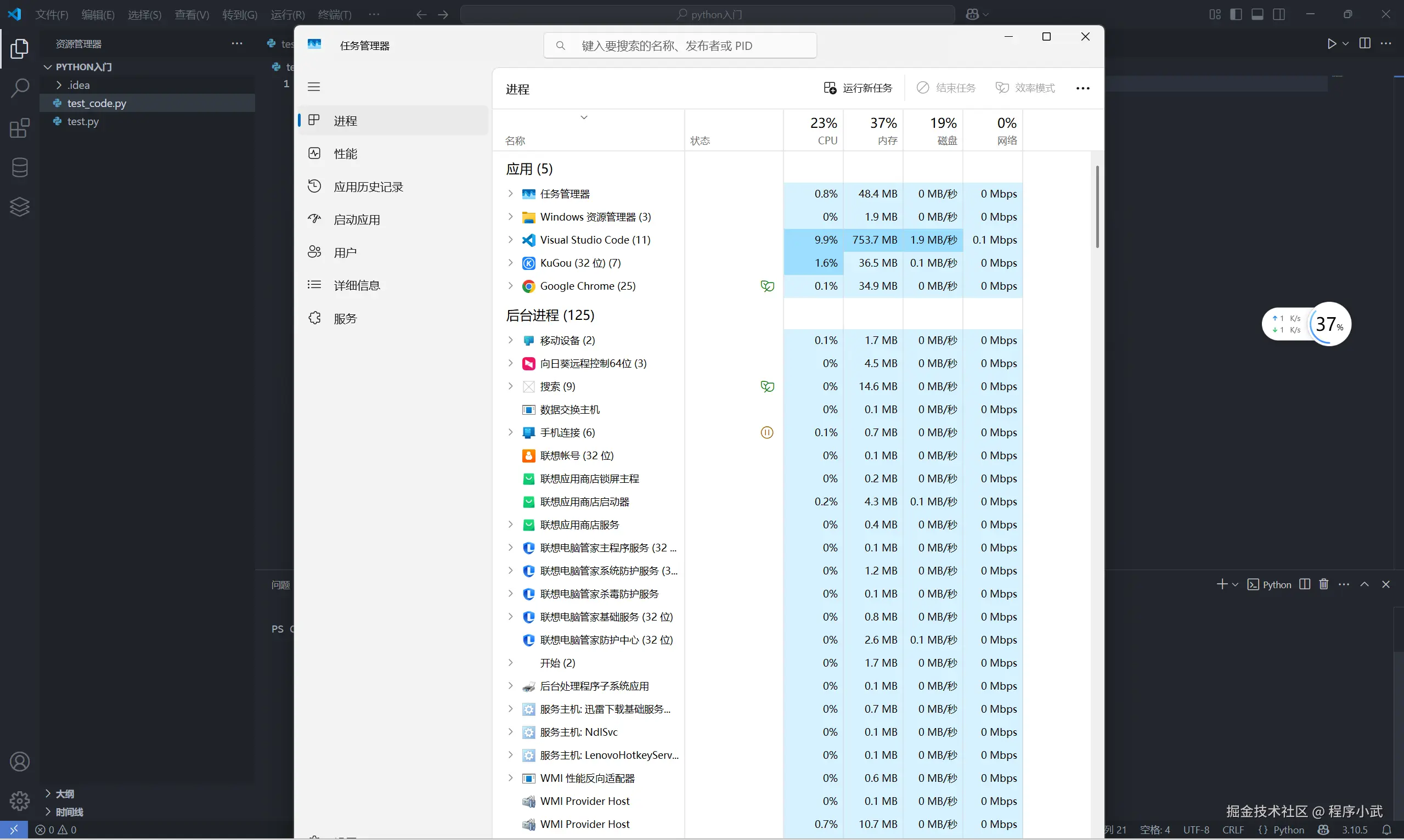Expand the Visual Studio Code process group
This screenshot has width=1404, height=840.
coord(510,240)
